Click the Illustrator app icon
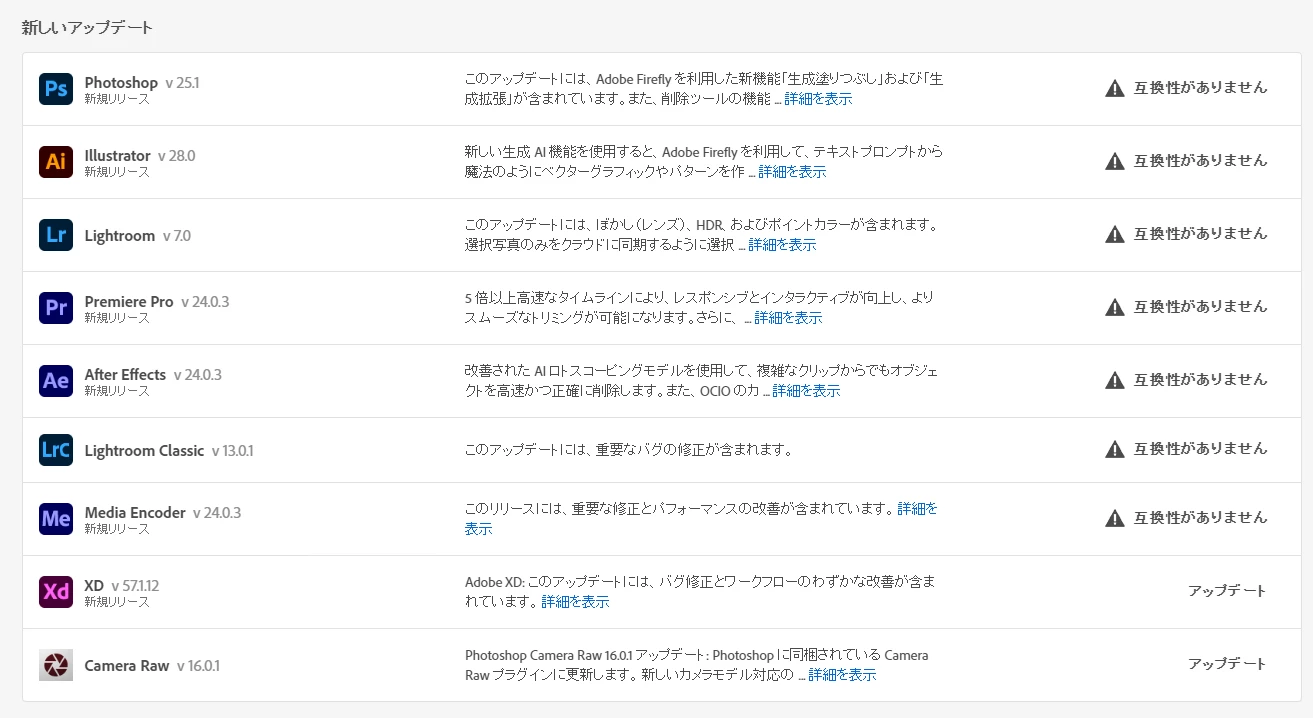This screenshot has width=1313, height=718. 56,162
